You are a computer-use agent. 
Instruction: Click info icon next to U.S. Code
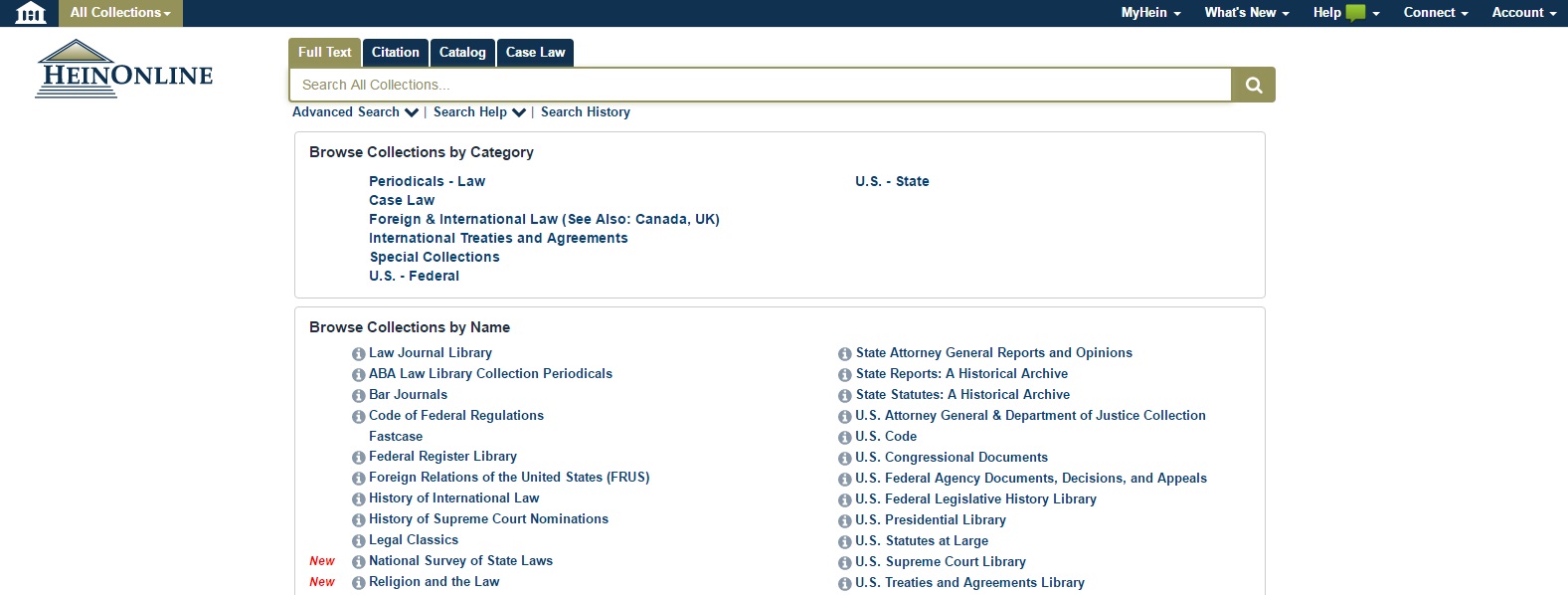[x=845, y=438]
